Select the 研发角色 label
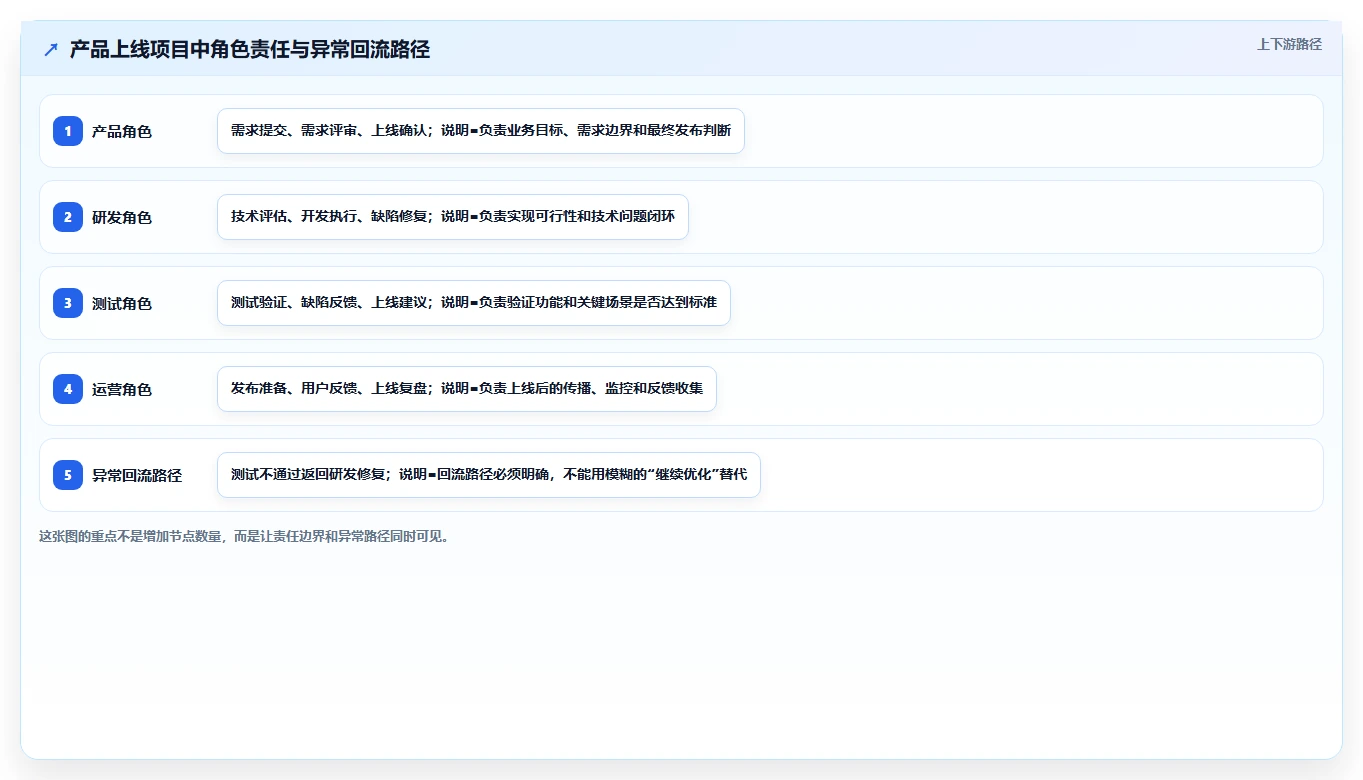The height and width of the screenshot is (780, 1363). point(122,217)
